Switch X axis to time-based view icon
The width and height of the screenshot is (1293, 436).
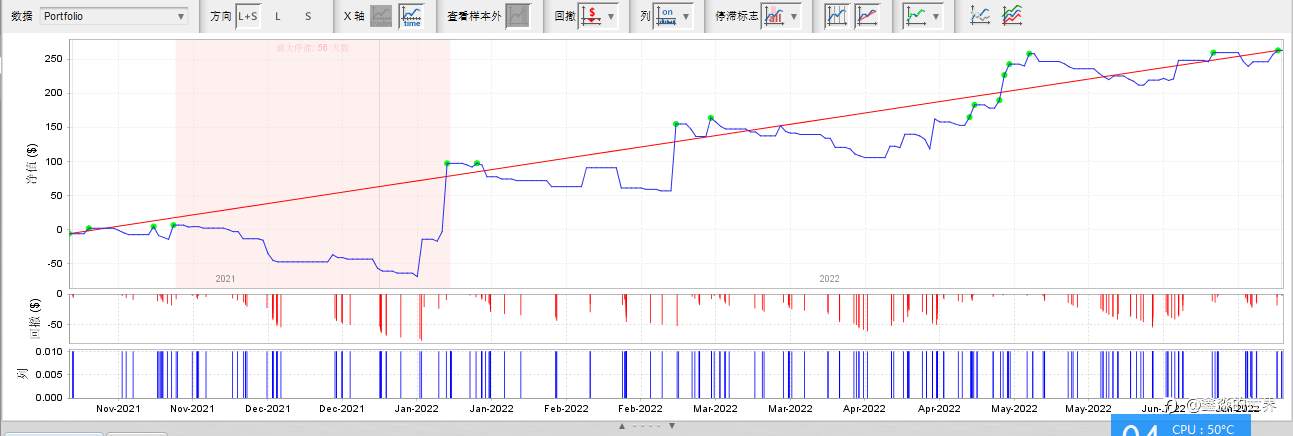(410, 16)
